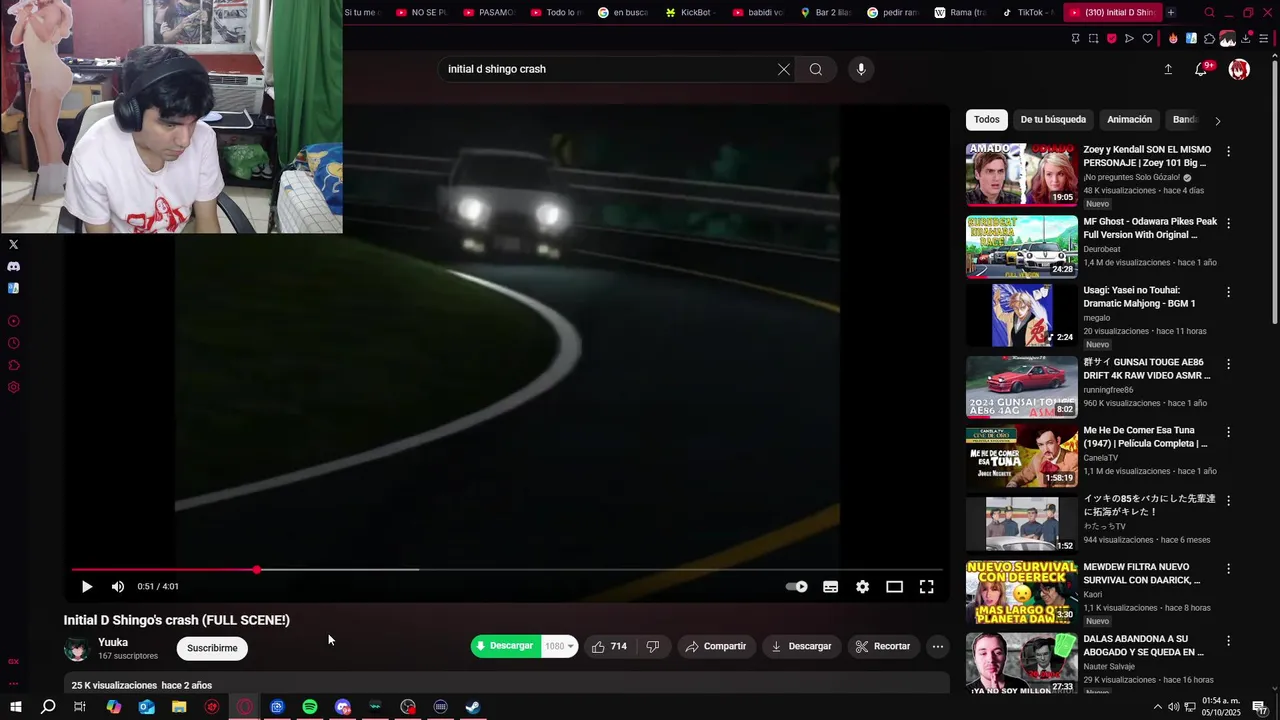This screenshot has width=1280, height=720.
Task: Like the video with 714 likes
Action: (x=609, y=646)
